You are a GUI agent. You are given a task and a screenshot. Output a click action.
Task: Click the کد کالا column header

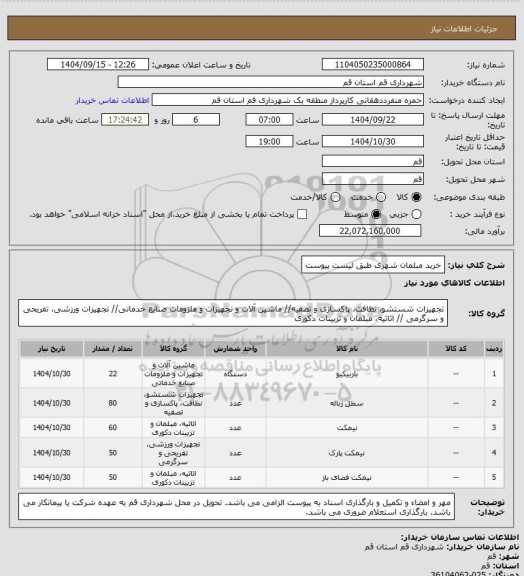pyautogui.click(x=456, y=349)
